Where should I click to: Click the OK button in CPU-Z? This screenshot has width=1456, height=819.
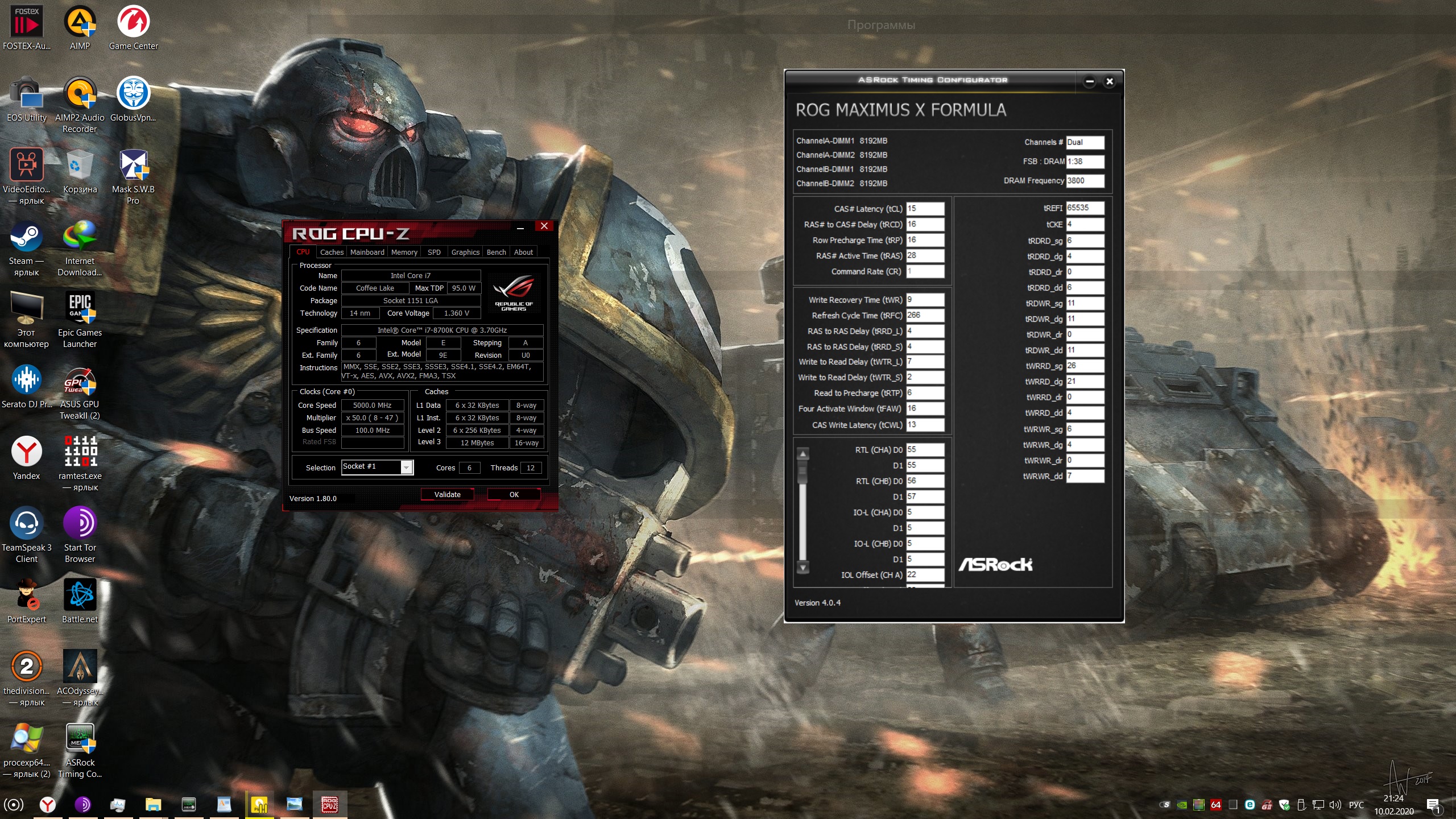tap(514, 494)
